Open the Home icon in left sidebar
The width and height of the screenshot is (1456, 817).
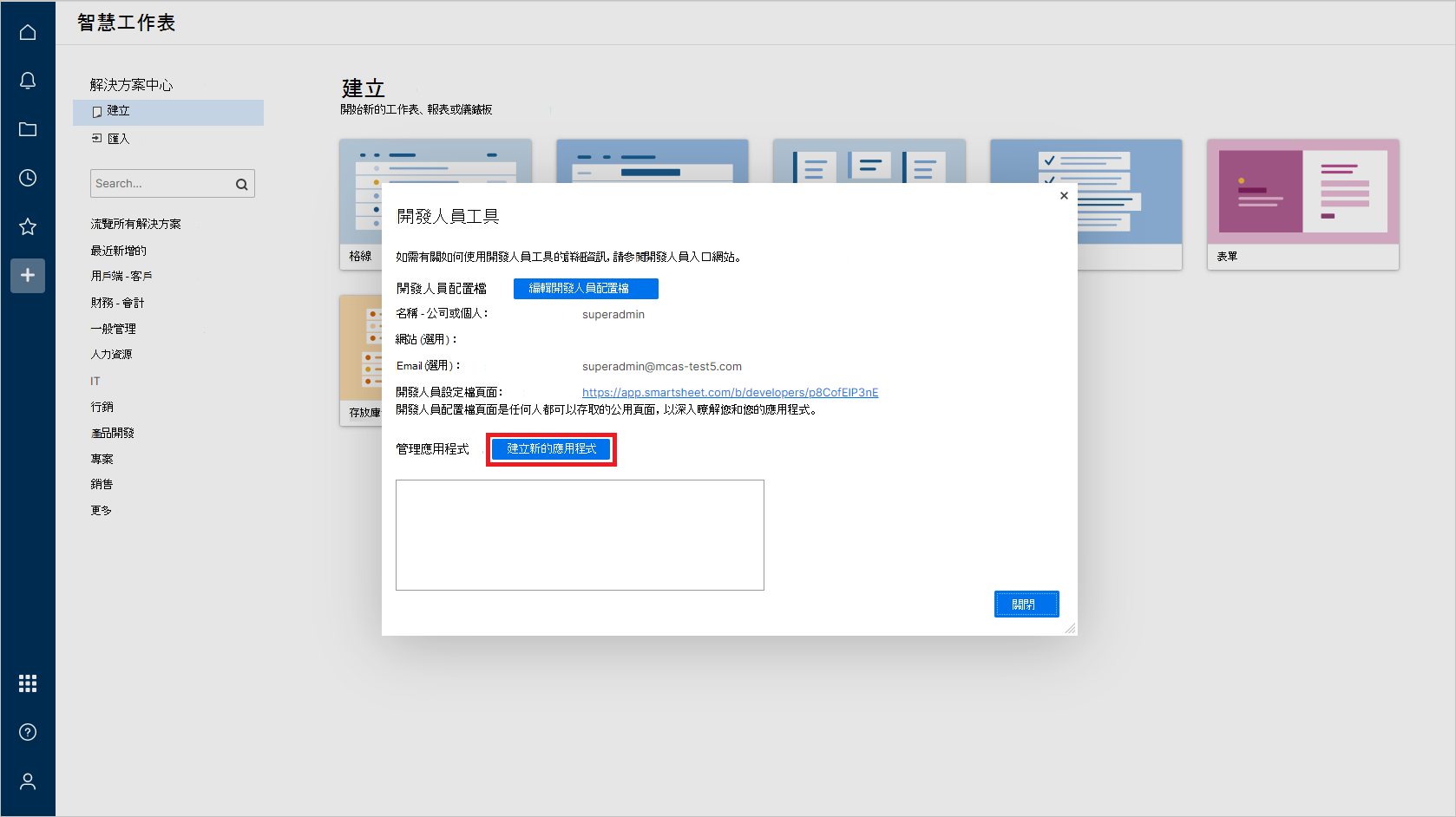click(28, 31)
